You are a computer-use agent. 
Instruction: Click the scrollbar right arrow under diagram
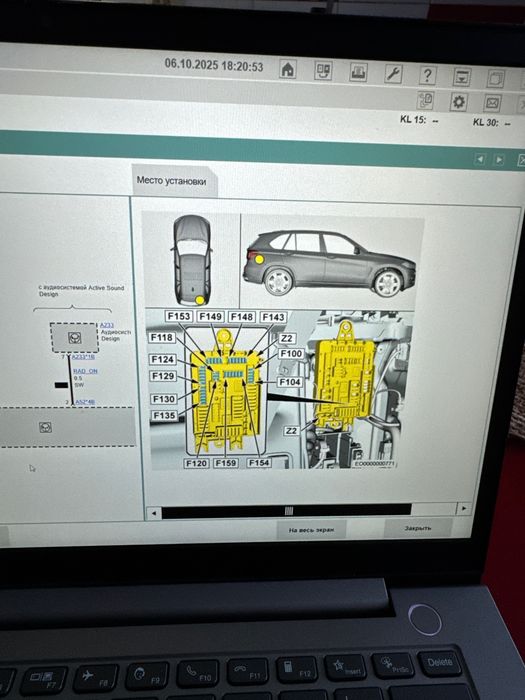[x=464, y=508]
